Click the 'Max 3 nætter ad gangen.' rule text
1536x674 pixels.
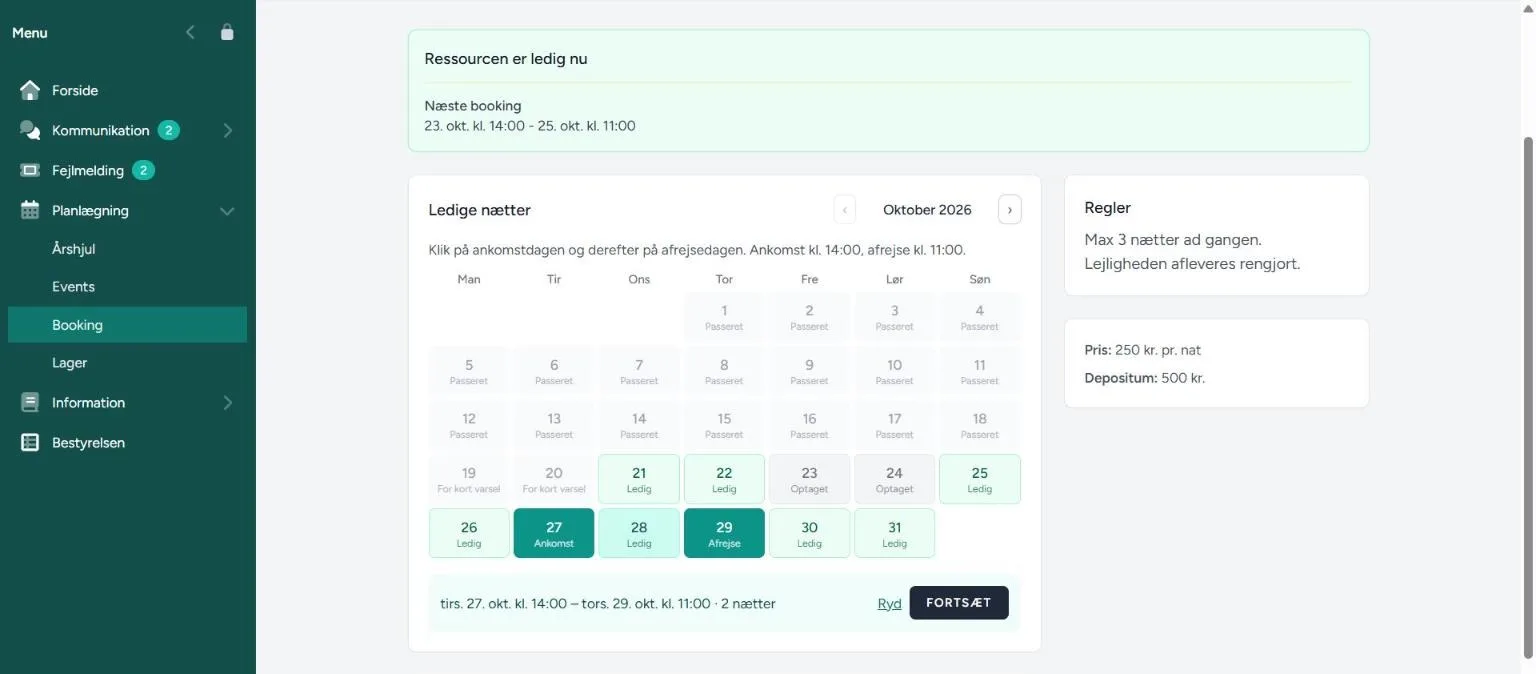click(1173, 240)
